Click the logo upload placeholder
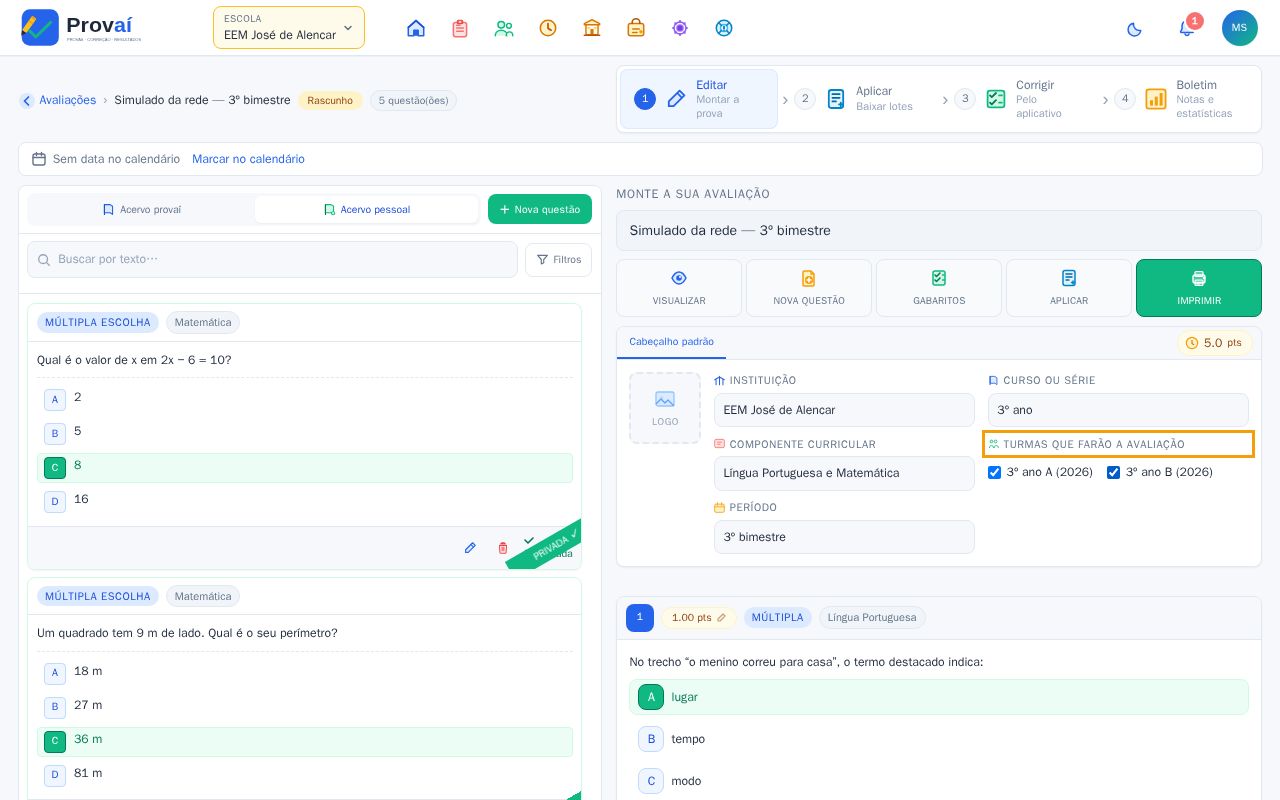Screen dimensions: 1280x800 click(665, 408)
